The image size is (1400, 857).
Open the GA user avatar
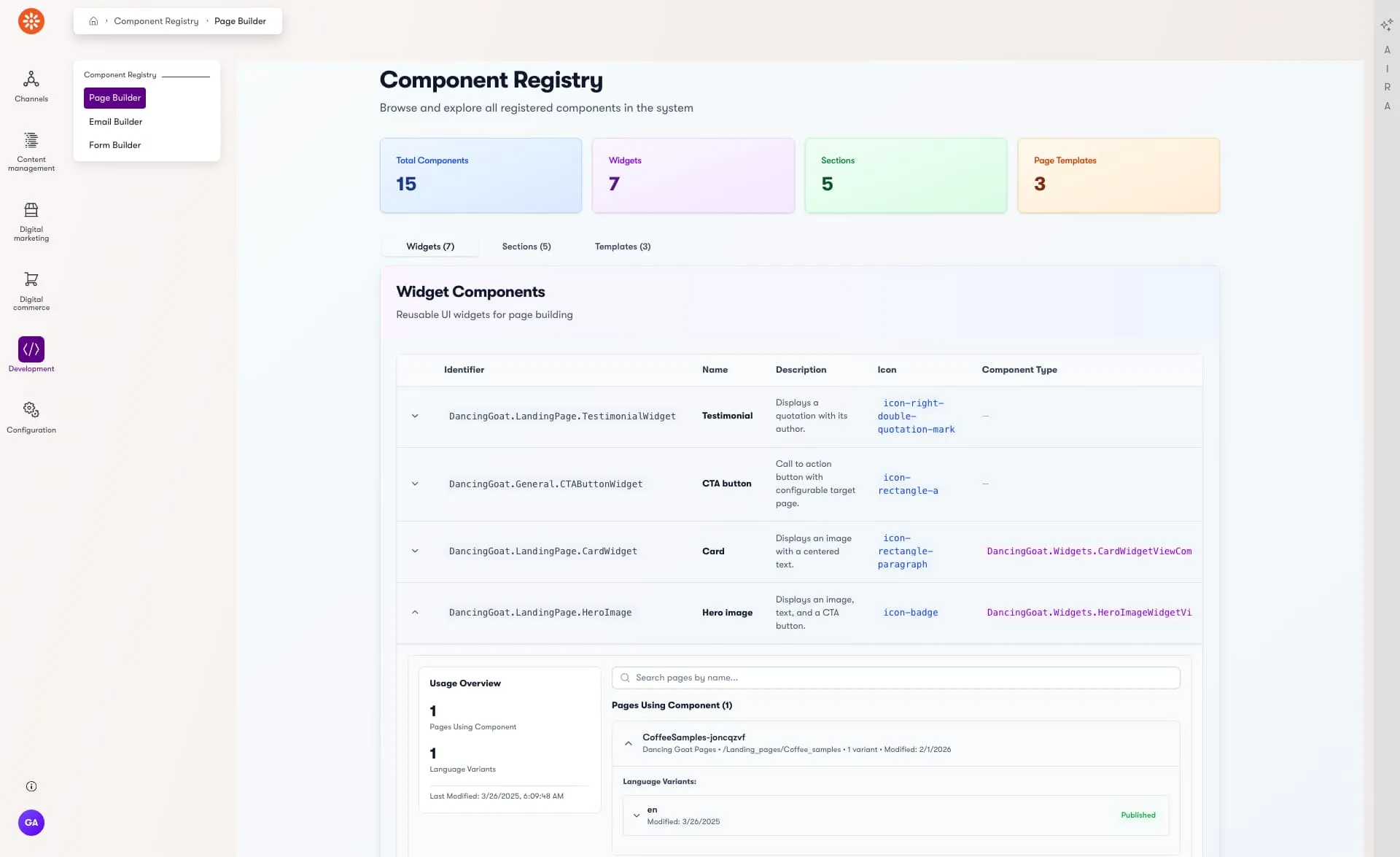click(31, 823)
